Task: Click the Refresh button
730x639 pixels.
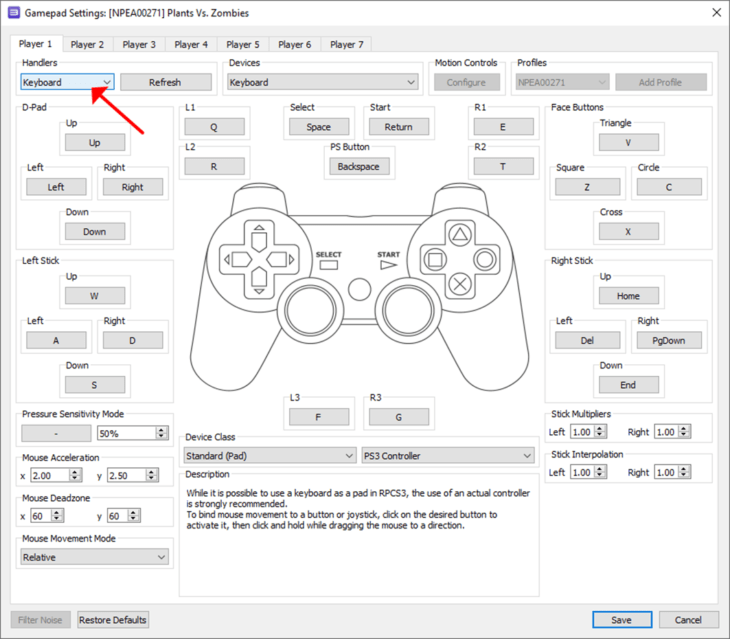Action: (x=166, y=82)
